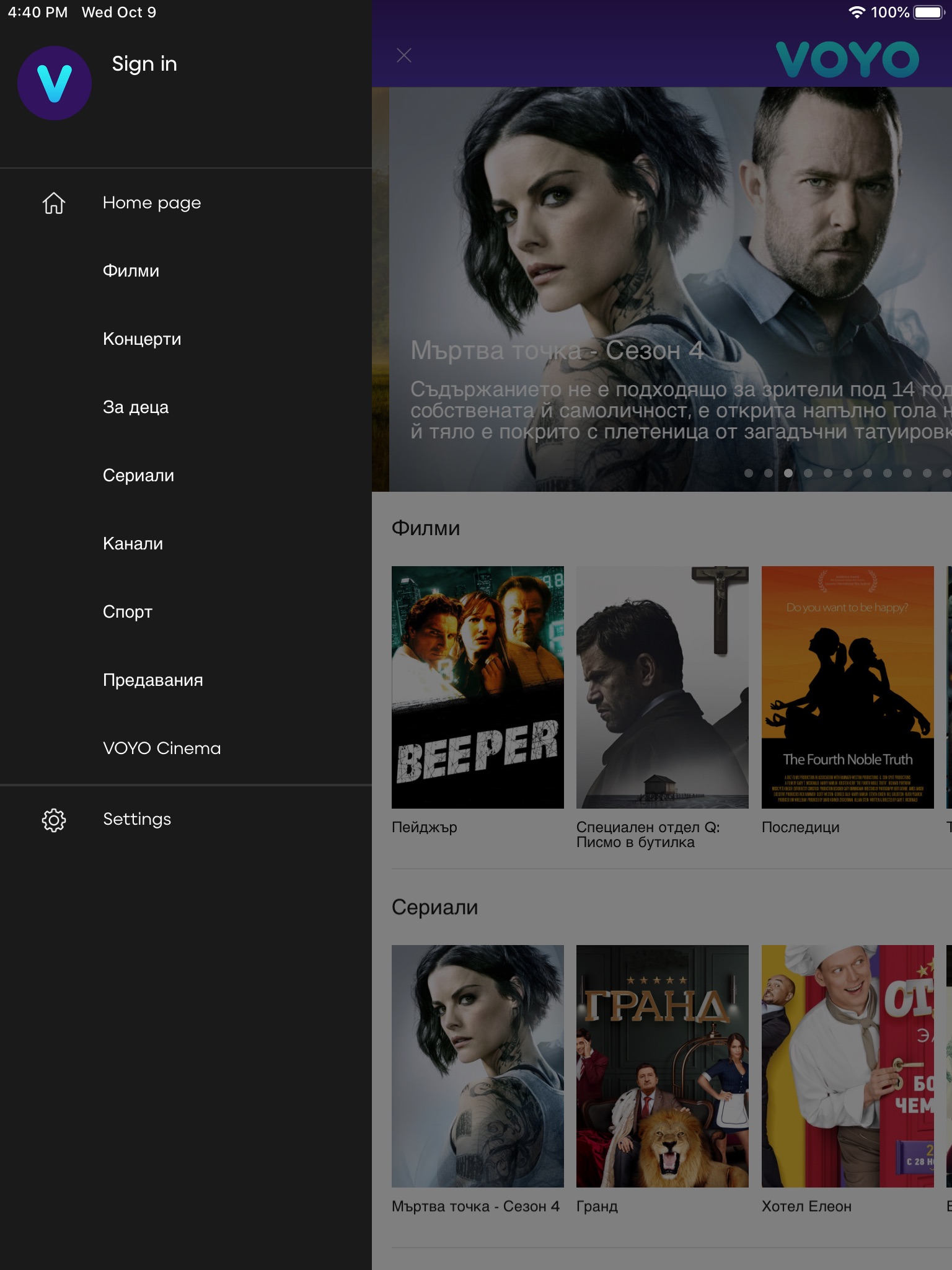Image resolution: width=952 pixels, height=1270 pixels.
Task: Select the fourth carousel page dot
Action: (x=808, y=473)
